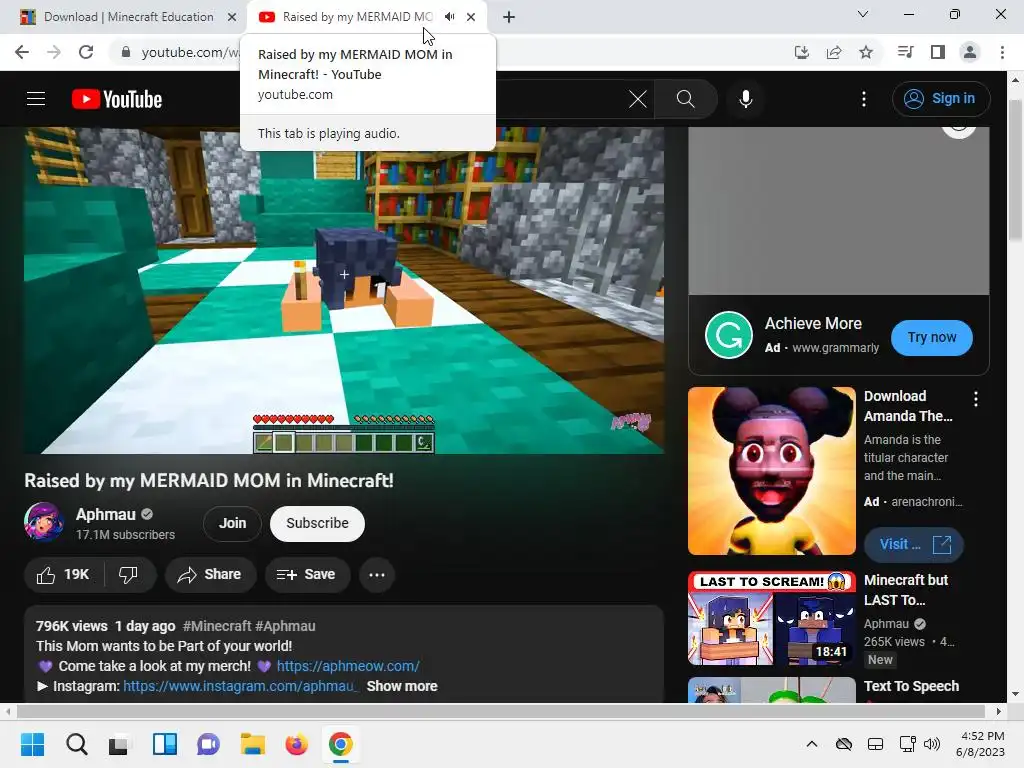Start voice search with the microphone icon
Image resolution: width=1024 pixels, height=768 pixels.
(x=745, y=99)
